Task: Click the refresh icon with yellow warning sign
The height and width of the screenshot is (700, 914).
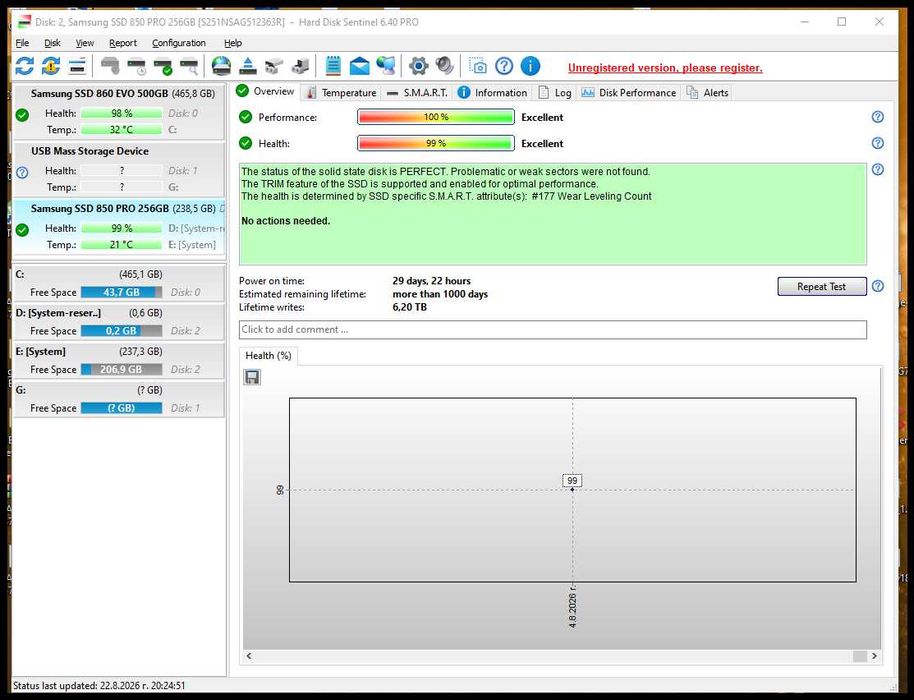Action: (51, 66)
